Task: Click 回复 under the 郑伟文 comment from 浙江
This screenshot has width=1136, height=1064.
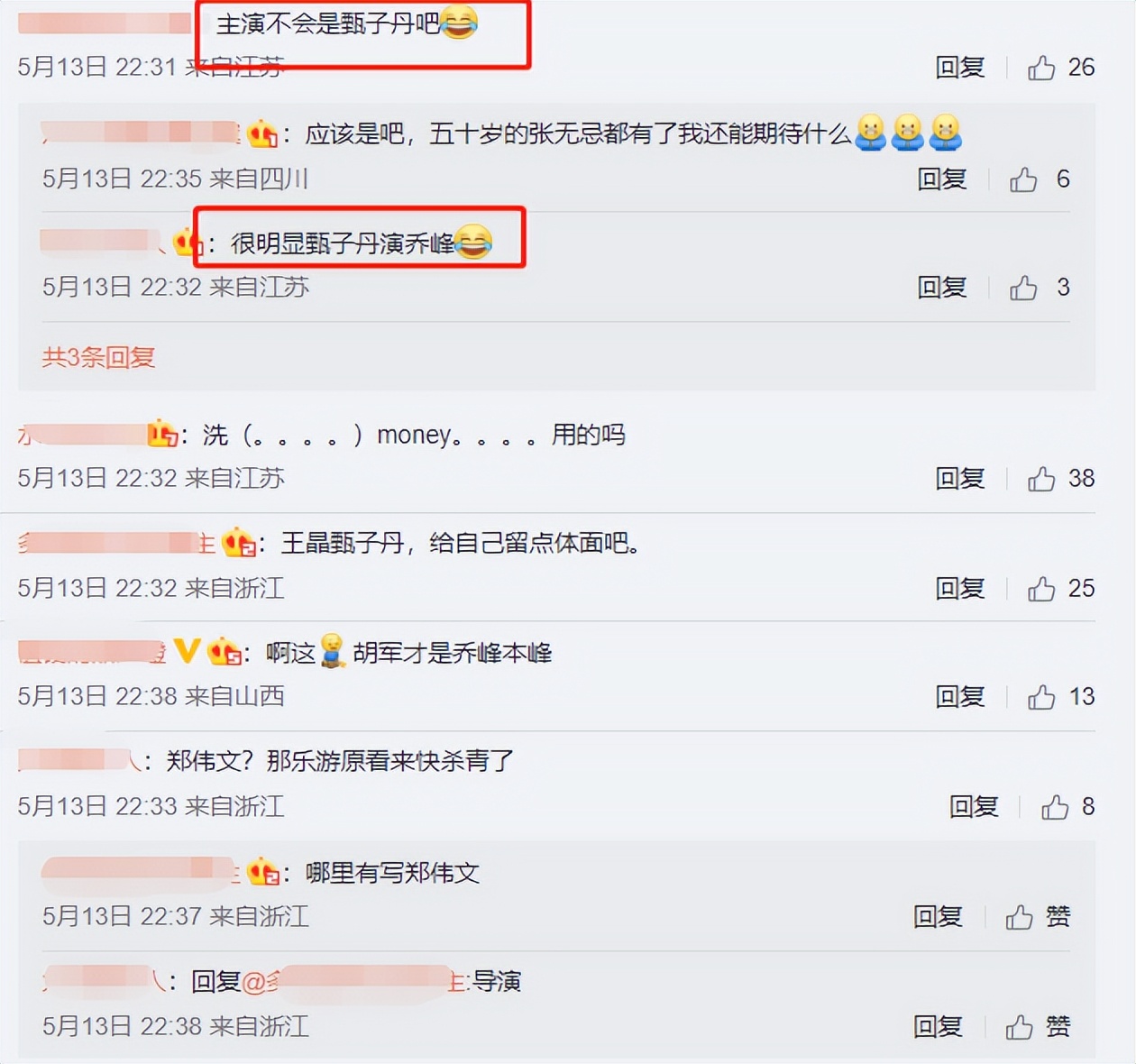Action: [x=974, y=807]
